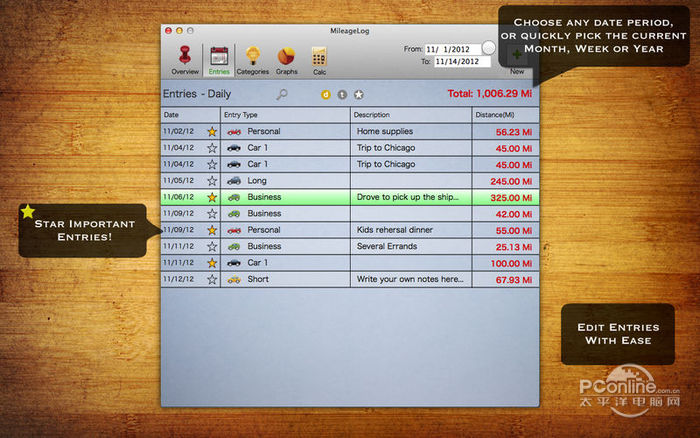Select 'Write your own notes here...' cell
Image resolution: width=700 pixels, height=438 pixels.
[x=411, y=279]
